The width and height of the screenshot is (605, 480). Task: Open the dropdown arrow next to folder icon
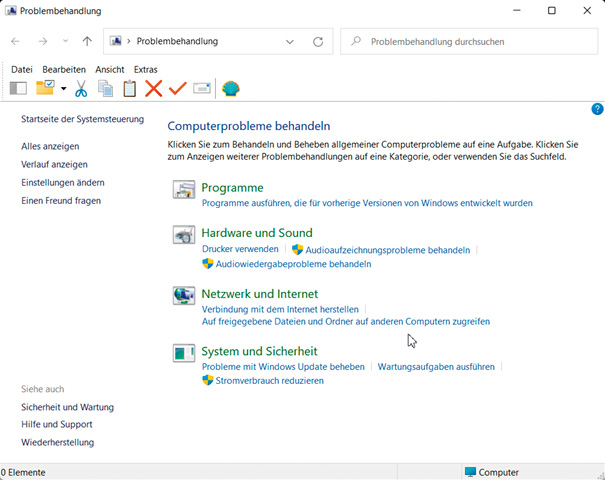[x=63, y=89]
